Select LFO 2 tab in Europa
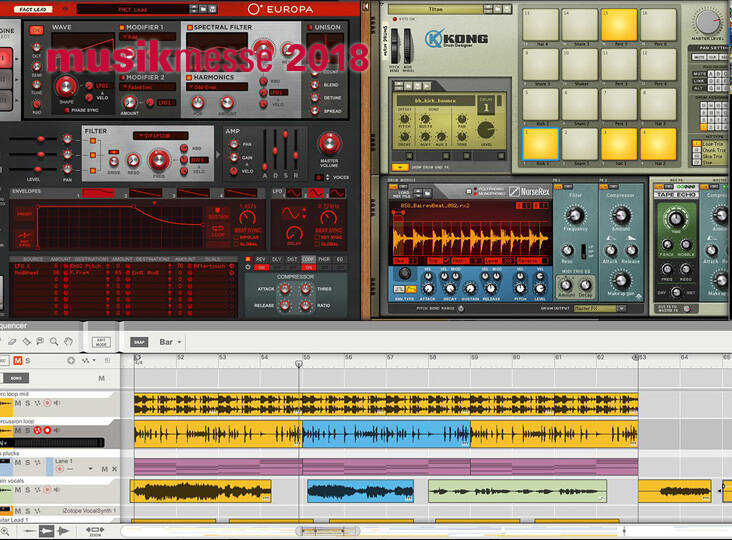This screenshot has width=732, height=540. [316, 193]
